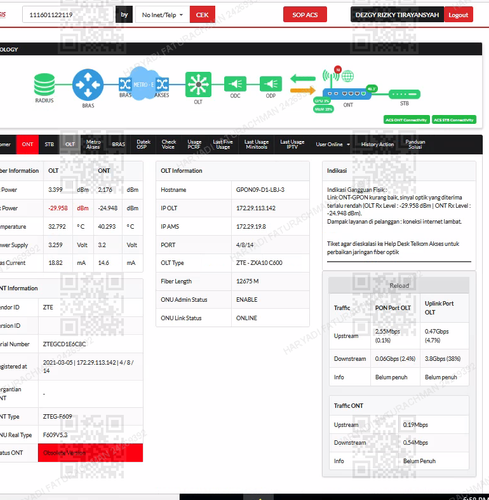Click hostname value GPON09-D1-LBJ-3
The image size is (489, 500).
(260, 190)
